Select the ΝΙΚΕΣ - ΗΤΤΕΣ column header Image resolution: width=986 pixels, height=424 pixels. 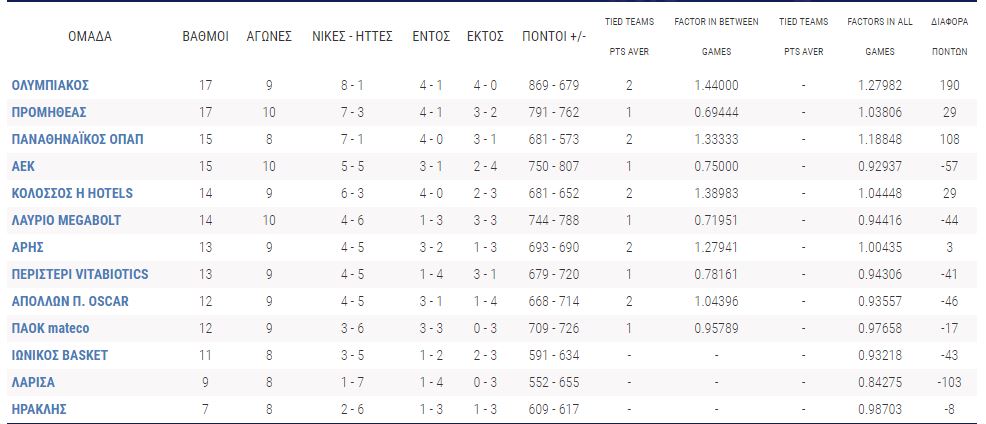tap(351, 36)
